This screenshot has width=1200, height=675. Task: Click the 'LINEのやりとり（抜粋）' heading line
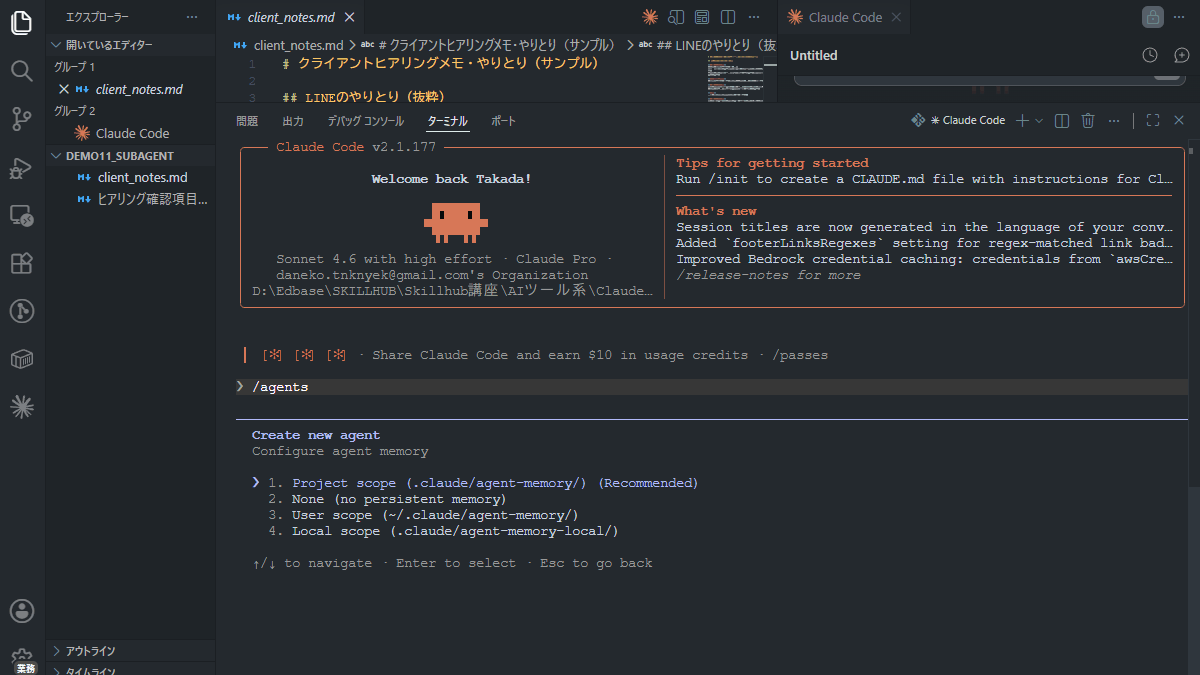(x=364, y=97)
